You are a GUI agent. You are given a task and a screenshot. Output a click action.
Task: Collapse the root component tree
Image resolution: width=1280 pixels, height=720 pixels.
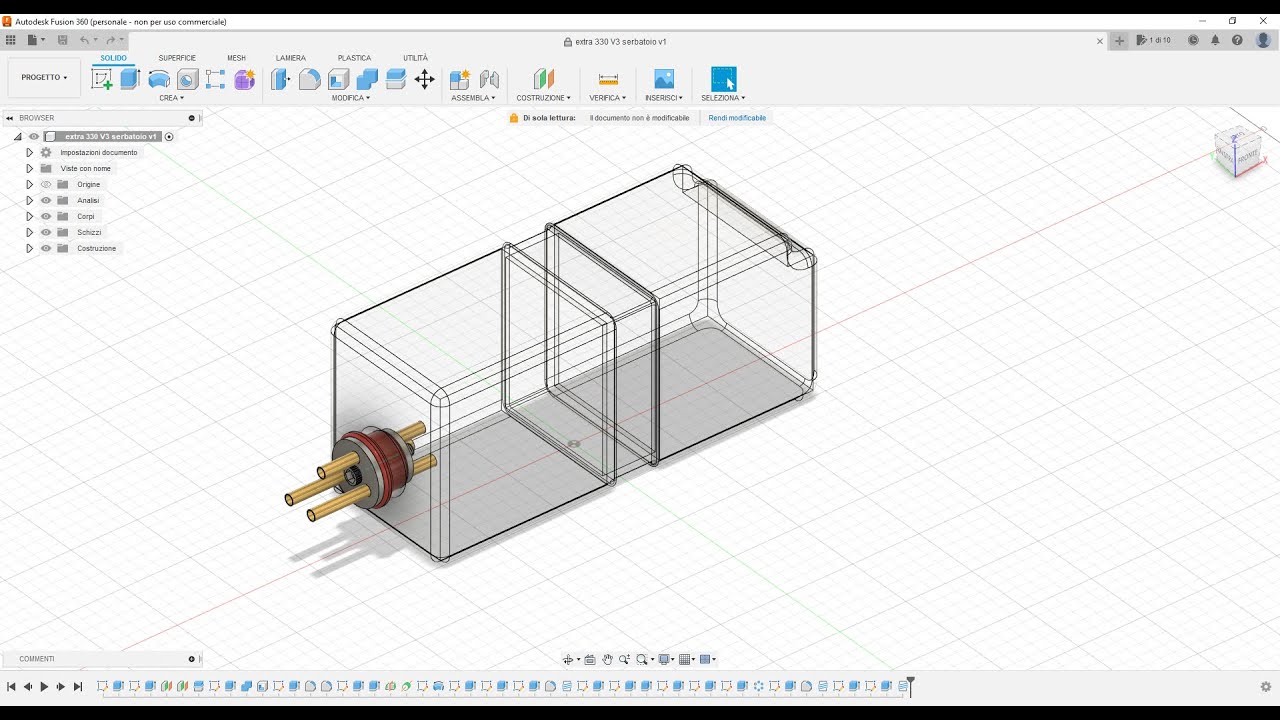coord(17,136)
